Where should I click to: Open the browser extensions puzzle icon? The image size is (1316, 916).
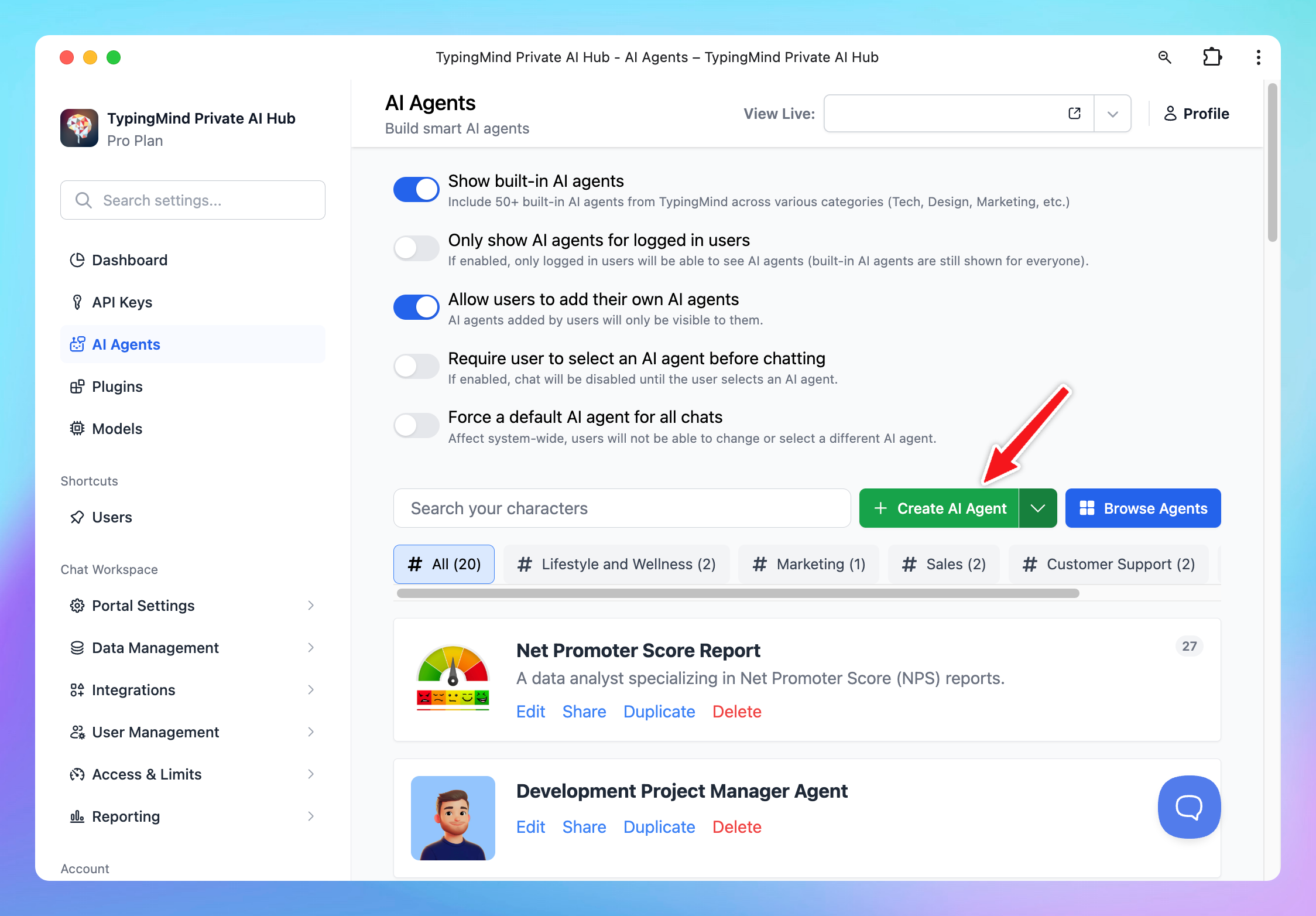1212,57
